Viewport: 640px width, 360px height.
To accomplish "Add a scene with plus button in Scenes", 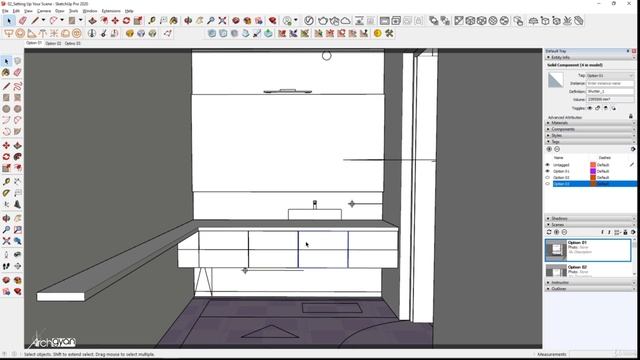I will coord(556,232).
